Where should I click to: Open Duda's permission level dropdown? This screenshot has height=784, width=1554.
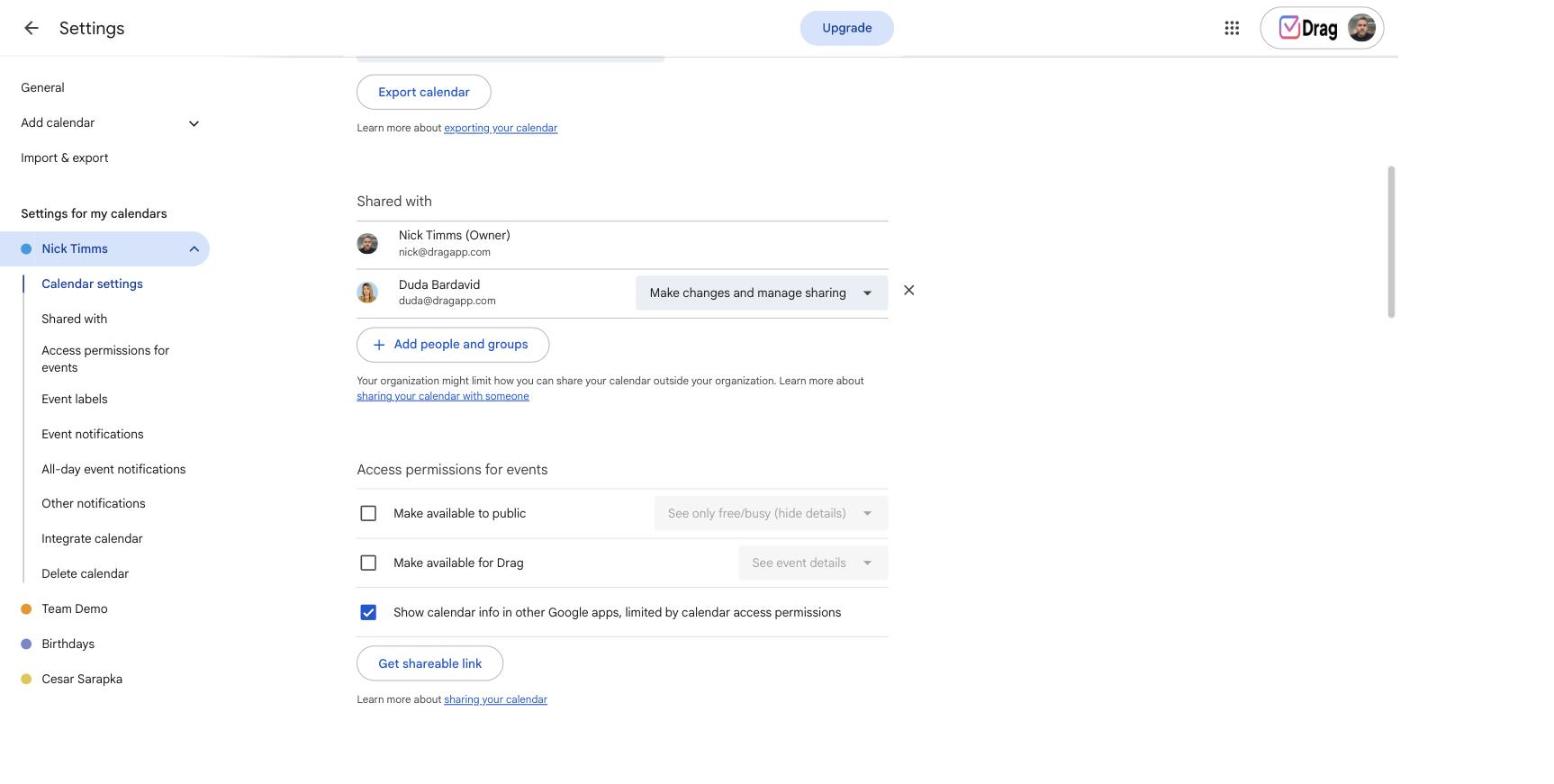click(x=762, y=293)
